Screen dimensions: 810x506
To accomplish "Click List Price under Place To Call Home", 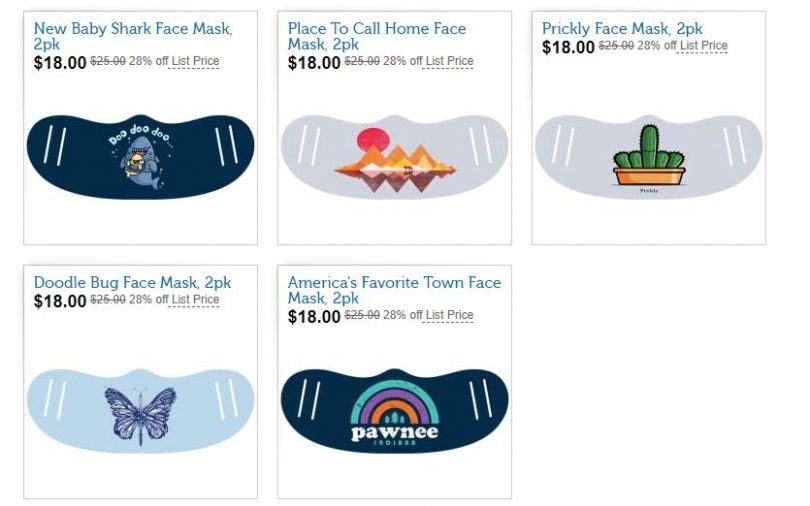I will pyautogui.click(x=449, y=62).
